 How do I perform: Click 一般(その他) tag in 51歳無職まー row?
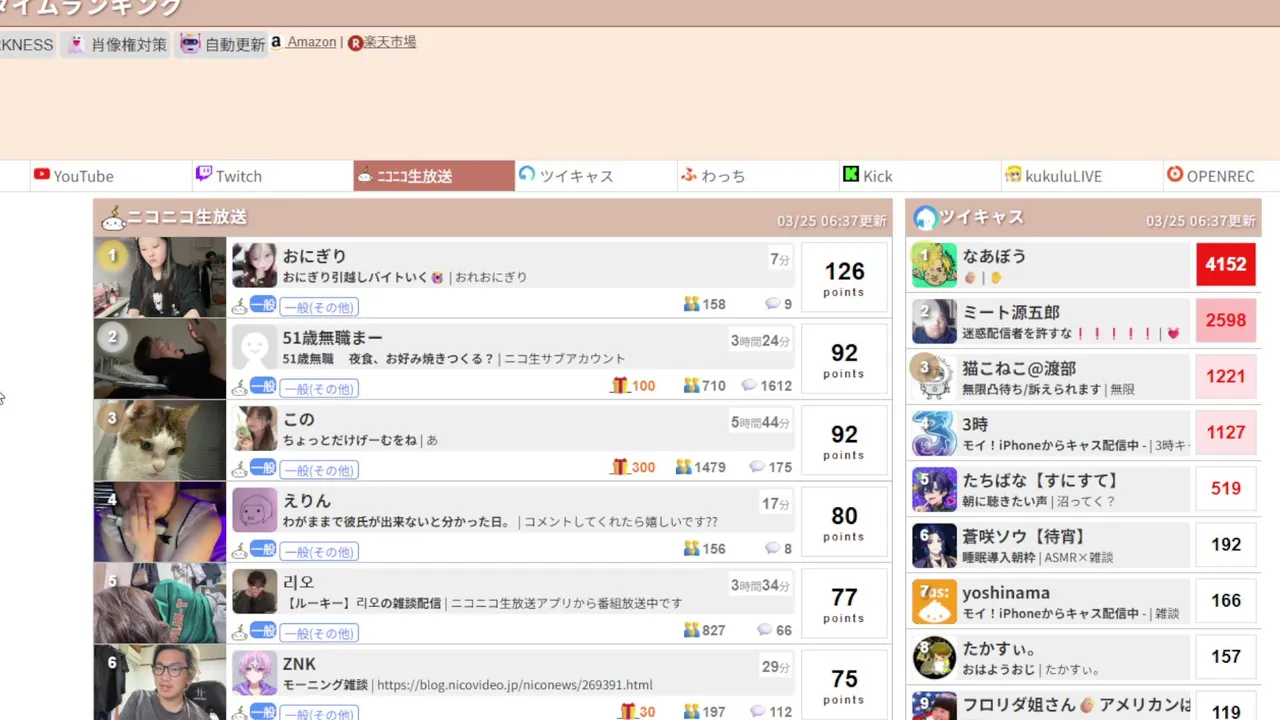319,388
